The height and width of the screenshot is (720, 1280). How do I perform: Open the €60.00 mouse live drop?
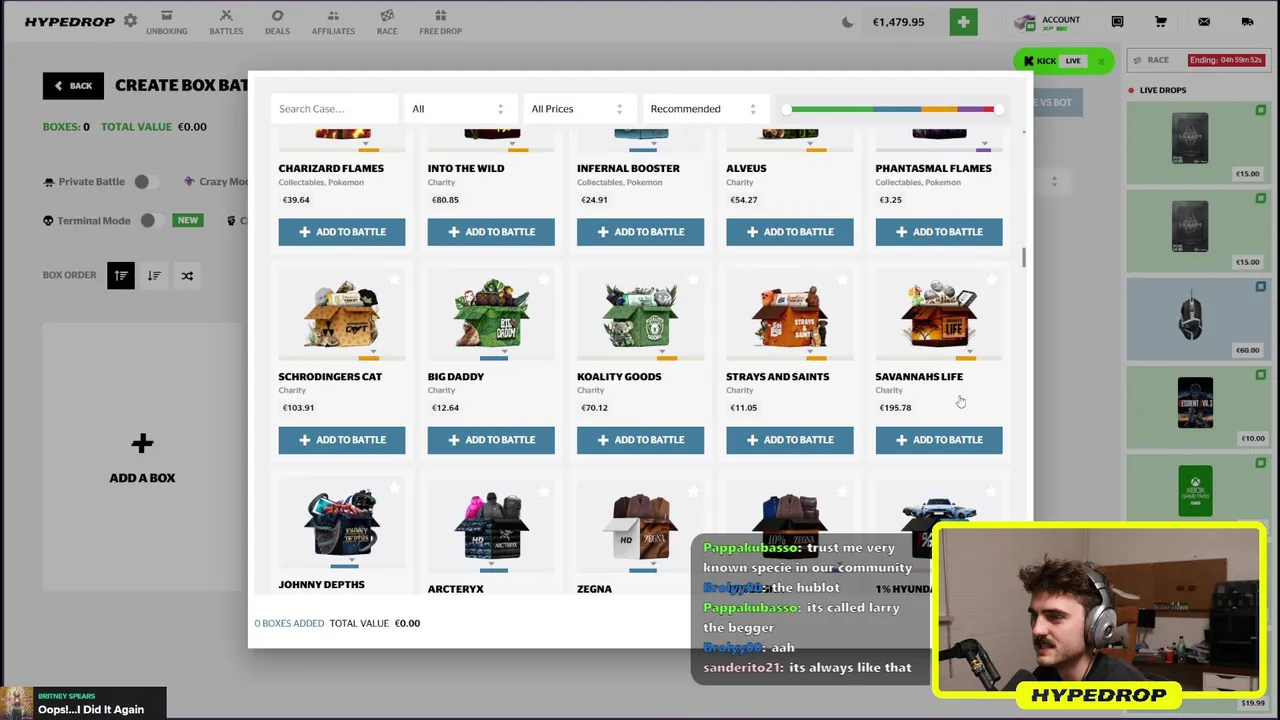pyautogui.click(x=1198, y=319)
